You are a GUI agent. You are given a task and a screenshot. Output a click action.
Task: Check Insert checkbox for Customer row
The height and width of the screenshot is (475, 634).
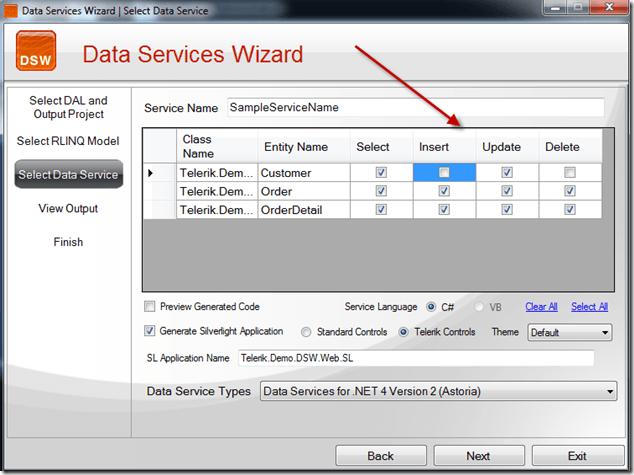444,173
